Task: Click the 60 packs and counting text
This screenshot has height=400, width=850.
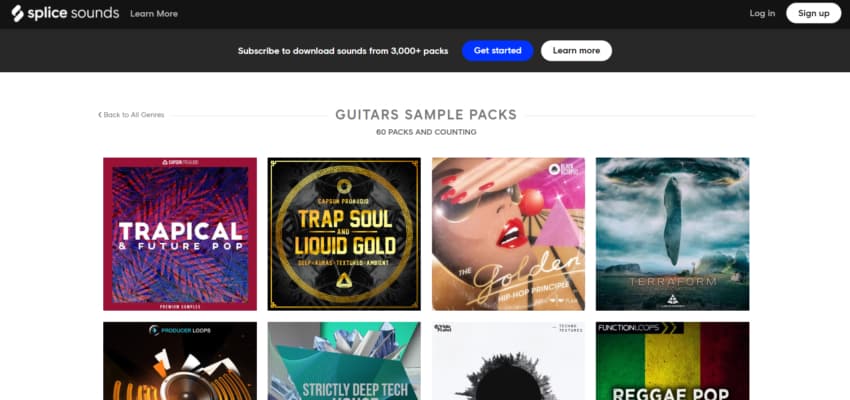Action: [x=426, y=132]
